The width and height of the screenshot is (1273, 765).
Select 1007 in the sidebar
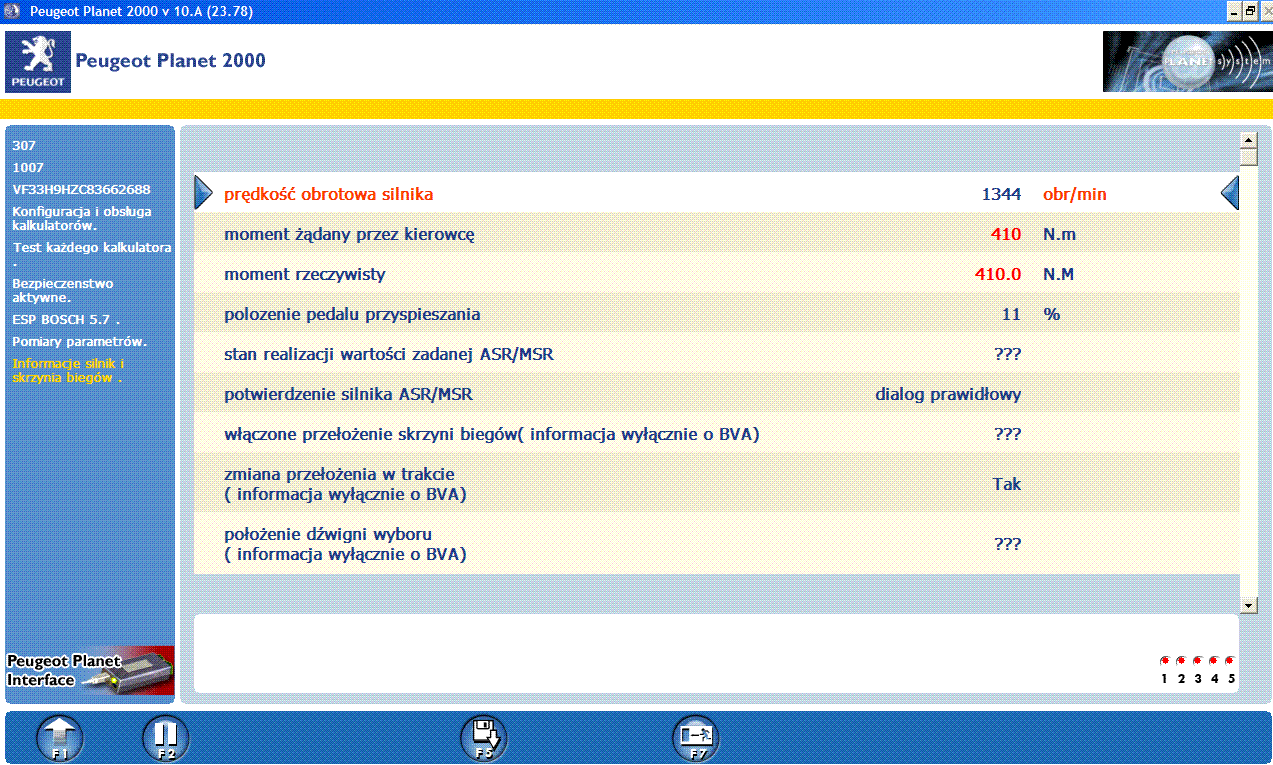click(x=28, y=168)
